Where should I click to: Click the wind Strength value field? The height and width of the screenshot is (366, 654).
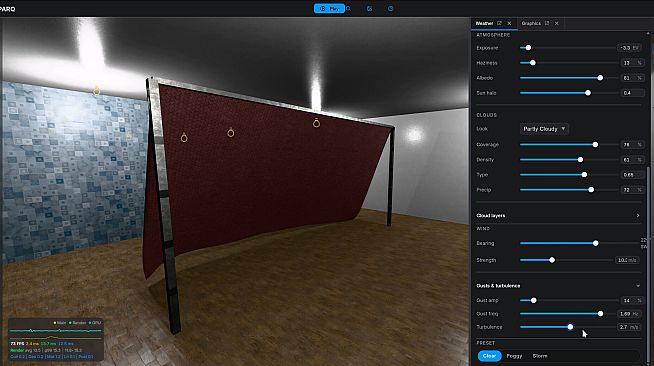point(627,260)
